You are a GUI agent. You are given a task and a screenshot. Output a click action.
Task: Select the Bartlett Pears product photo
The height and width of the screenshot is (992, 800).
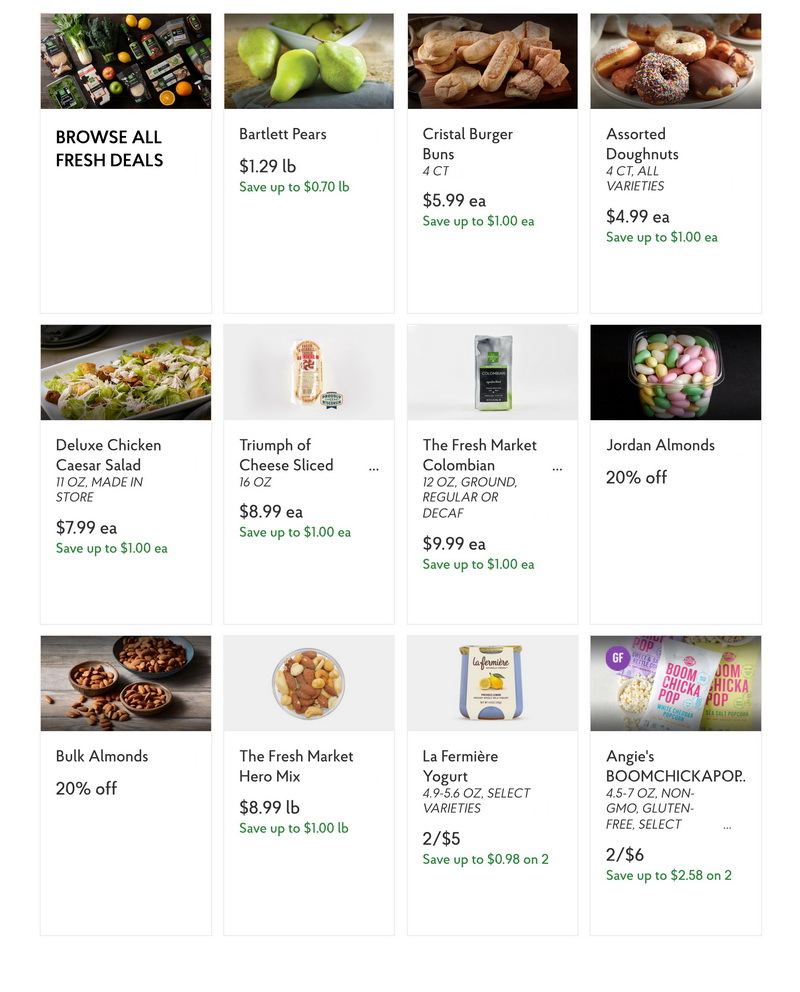tap(309, 61)
